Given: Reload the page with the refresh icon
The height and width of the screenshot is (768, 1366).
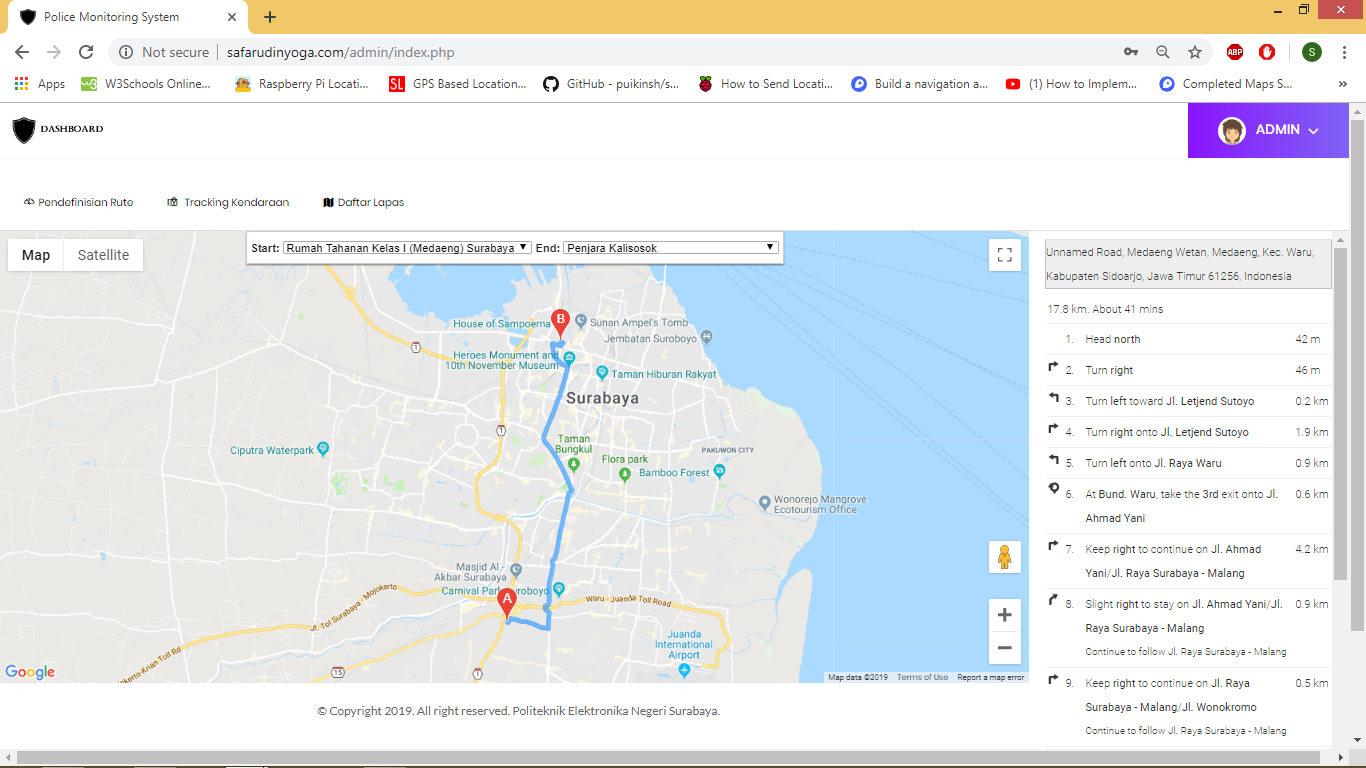Looking at the screenshot, I should (86, 52).
